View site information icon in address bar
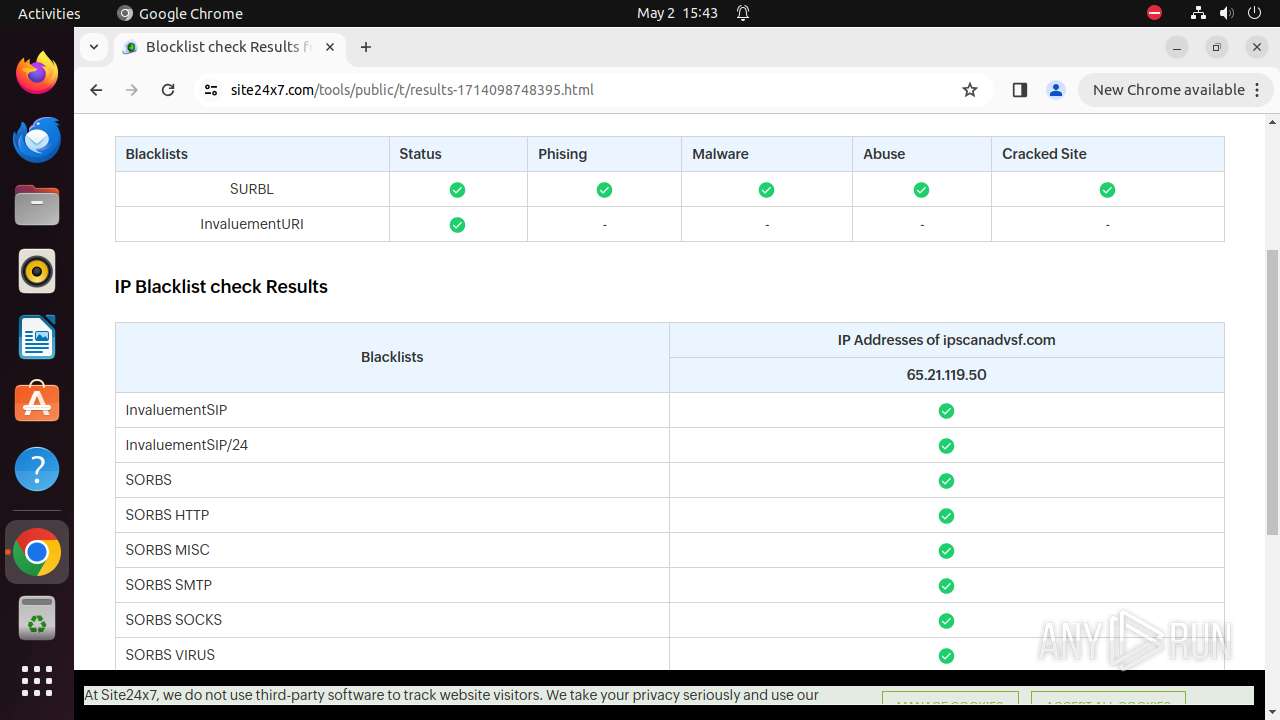Screen dimensions: 1280x720 click(x=210, y=90)
